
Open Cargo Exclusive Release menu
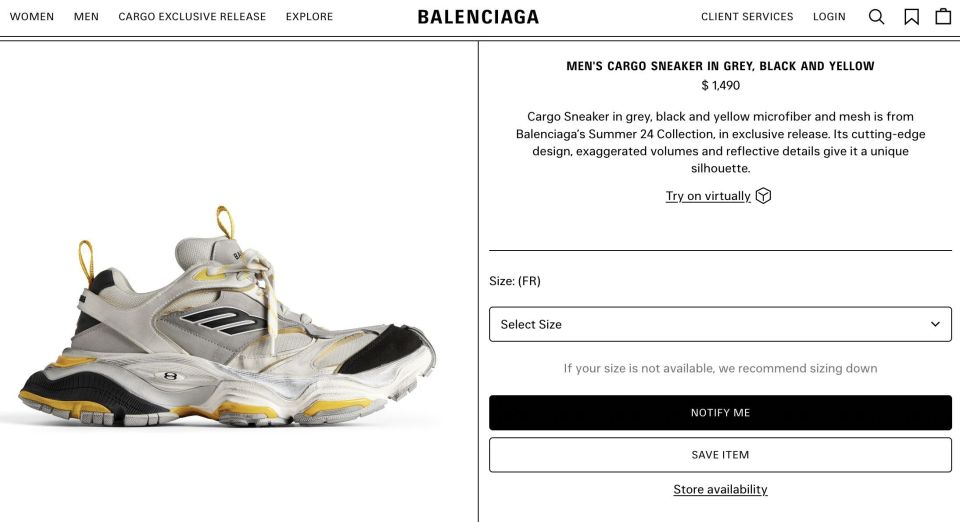(192, 17)
